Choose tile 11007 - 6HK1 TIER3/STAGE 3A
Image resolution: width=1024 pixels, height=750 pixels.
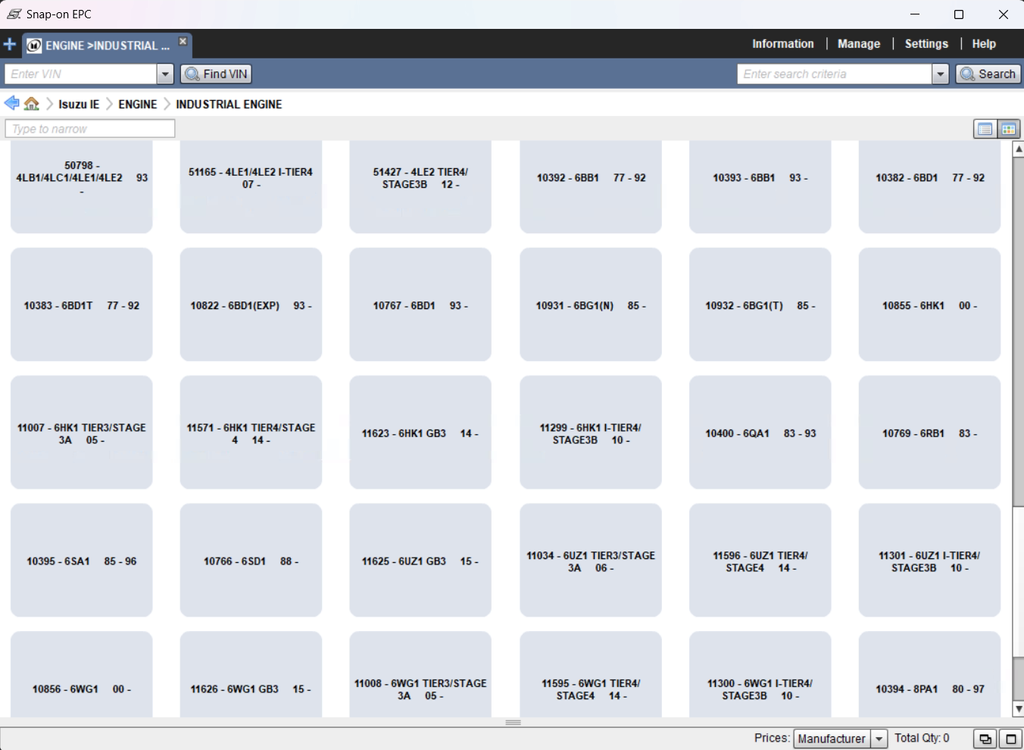coord(82,432)
